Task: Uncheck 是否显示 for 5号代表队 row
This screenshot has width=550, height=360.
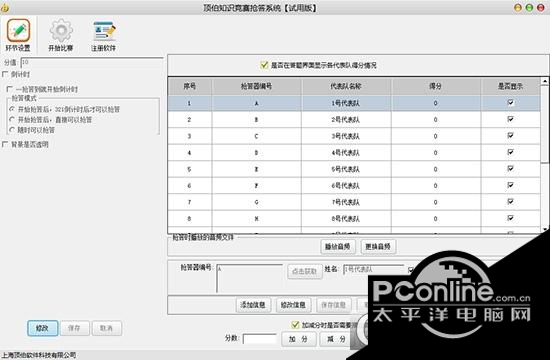Action: [x=511, y=169]
